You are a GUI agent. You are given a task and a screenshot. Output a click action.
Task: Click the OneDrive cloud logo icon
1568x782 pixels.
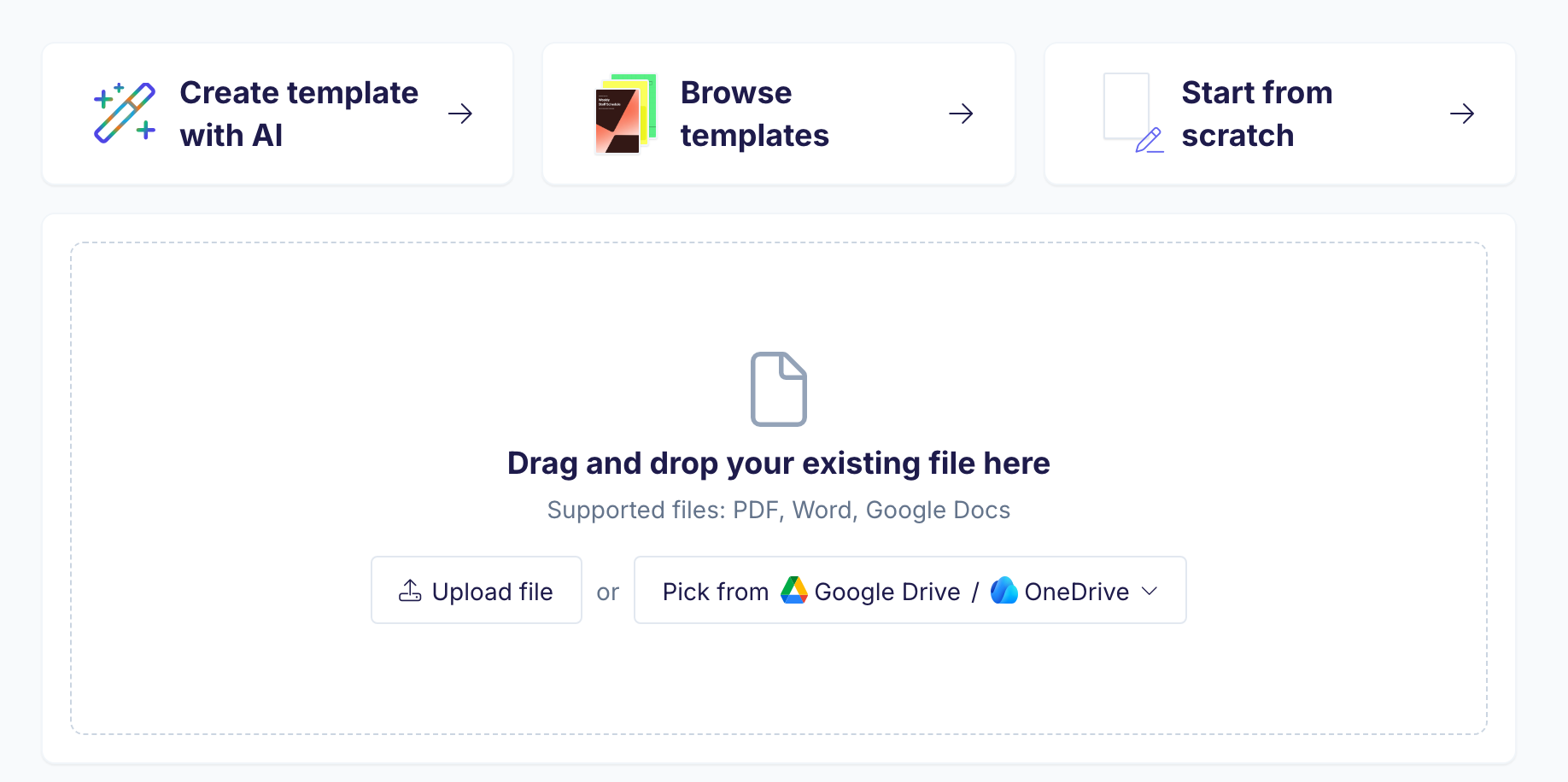pyautogui.click(x=1004, y=590)
